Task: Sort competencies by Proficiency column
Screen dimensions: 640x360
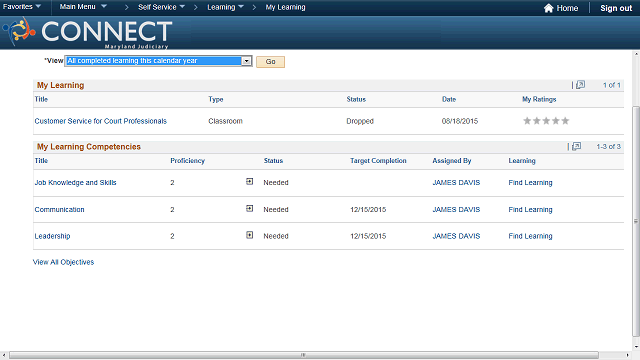Action: click(x=187, y=161)
